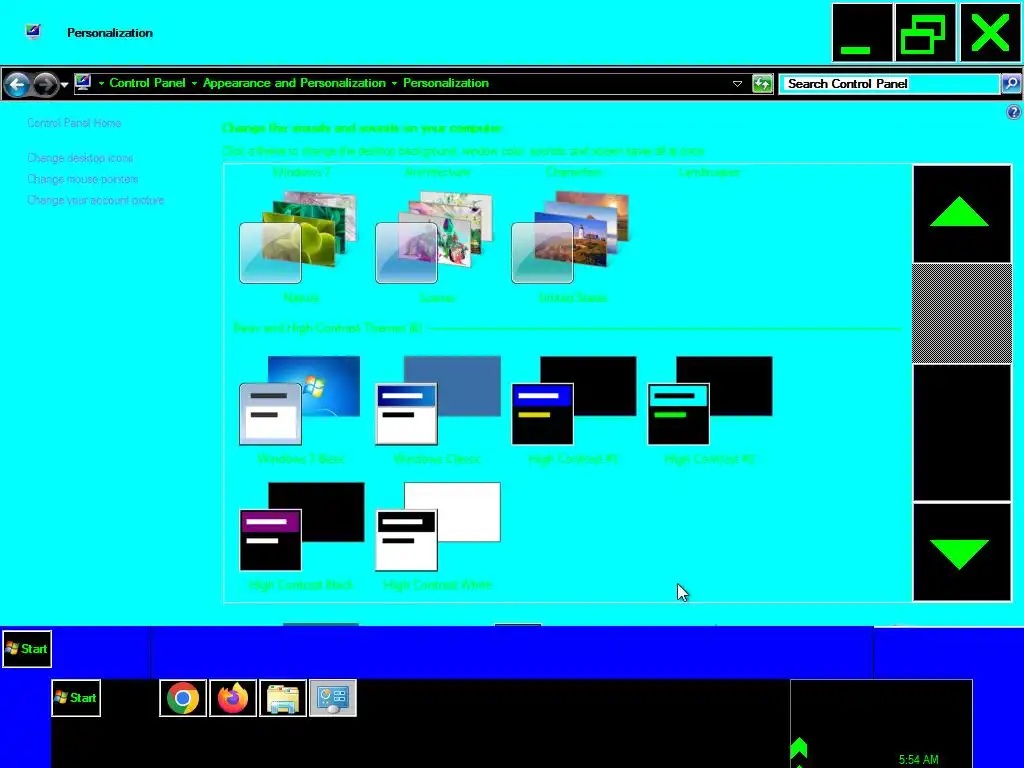Click the address bar refresh icon
Image resolution: width=1024 pixels, height=768 pixels.
point(762,84)
